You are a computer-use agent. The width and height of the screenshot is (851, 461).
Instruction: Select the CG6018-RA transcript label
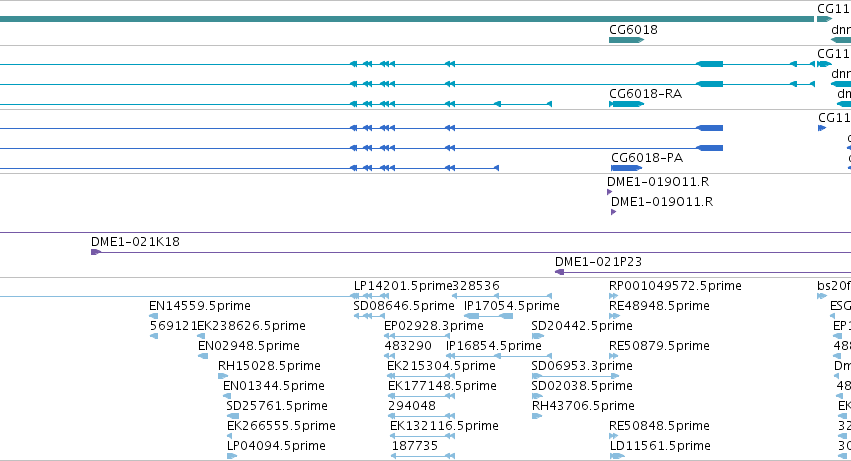tap(645, 93)
